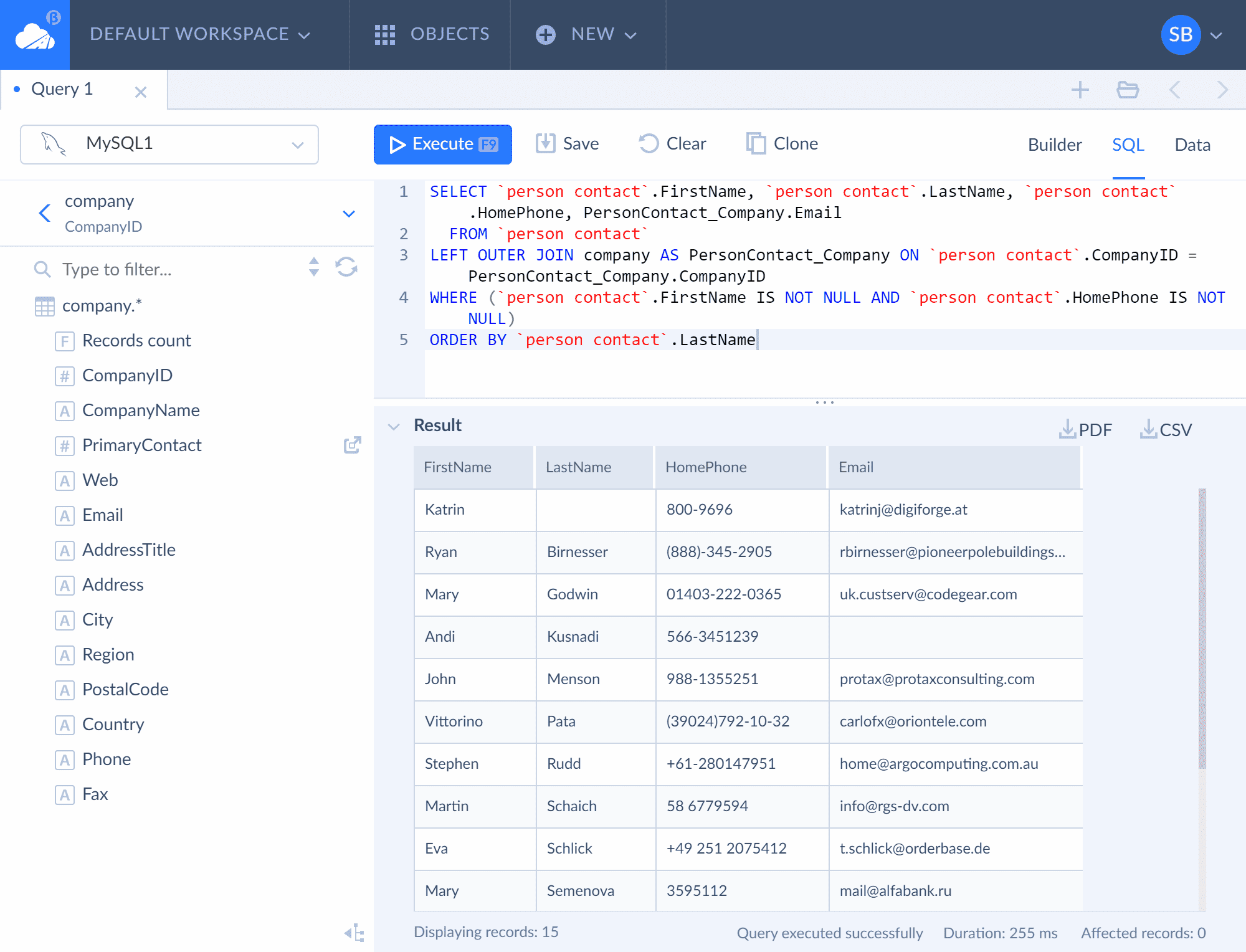Export the result to CSV
Viewport: 1246px width, 952px height.
[x=1166, y=429]
